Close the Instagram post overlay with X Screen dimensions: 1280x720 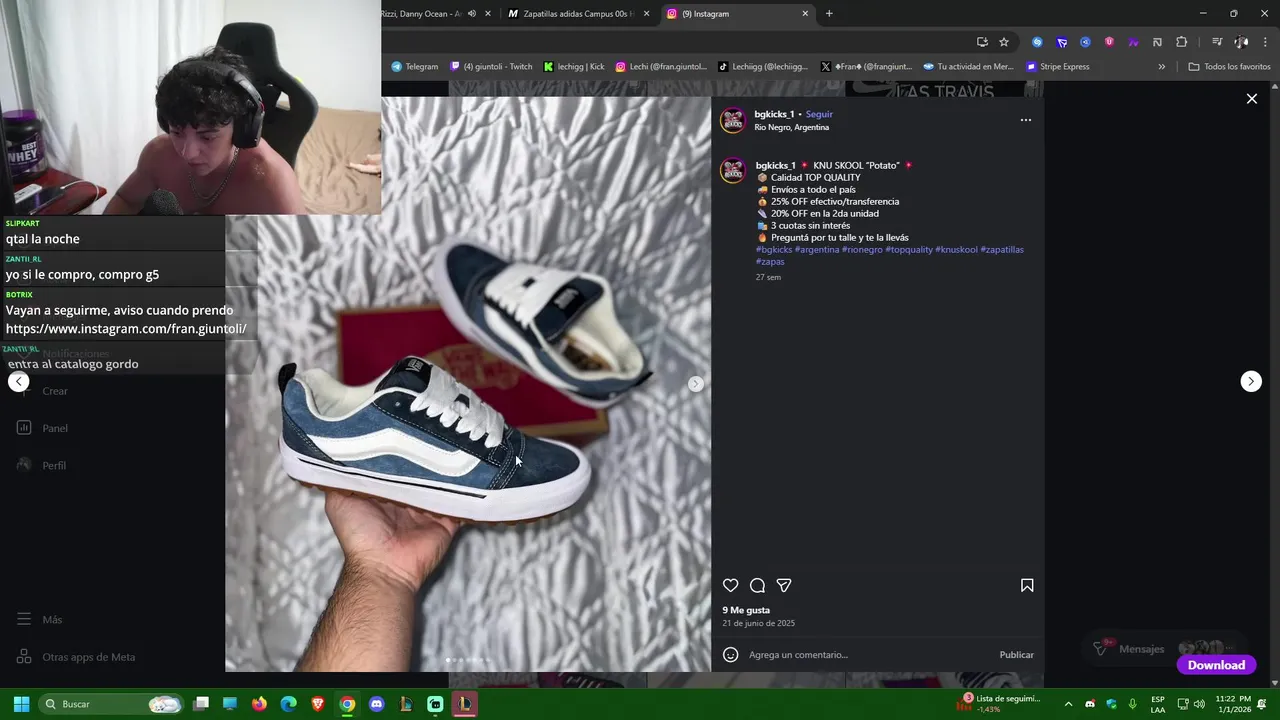tap(1251, 99)
